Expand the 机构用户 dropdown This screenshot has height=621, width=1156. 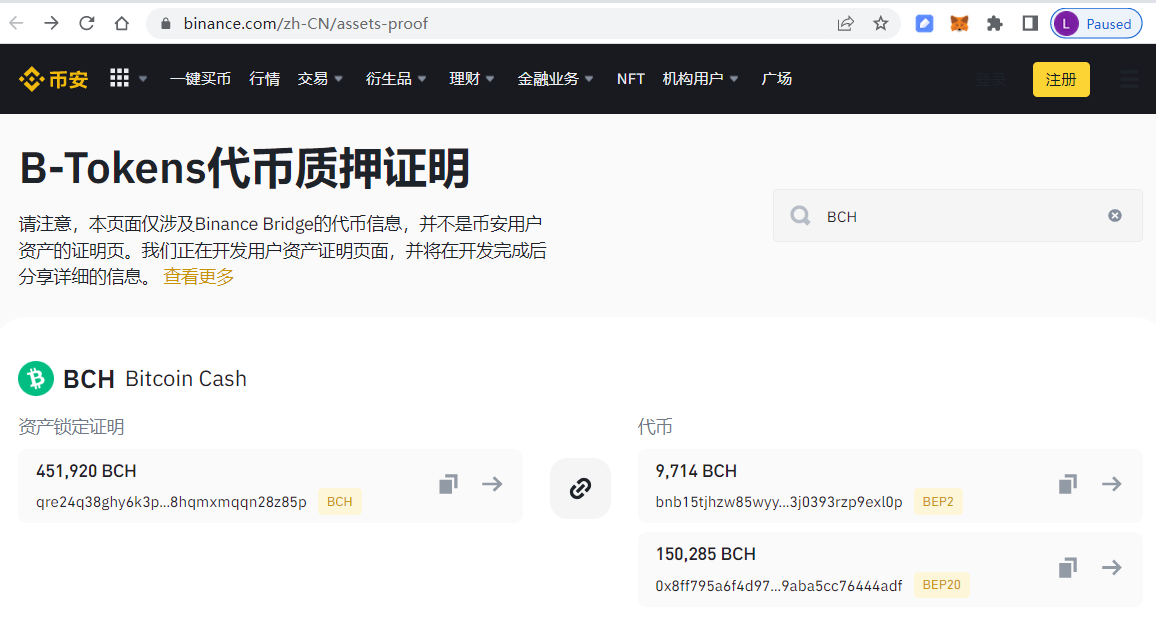click(x=700, y=79)
